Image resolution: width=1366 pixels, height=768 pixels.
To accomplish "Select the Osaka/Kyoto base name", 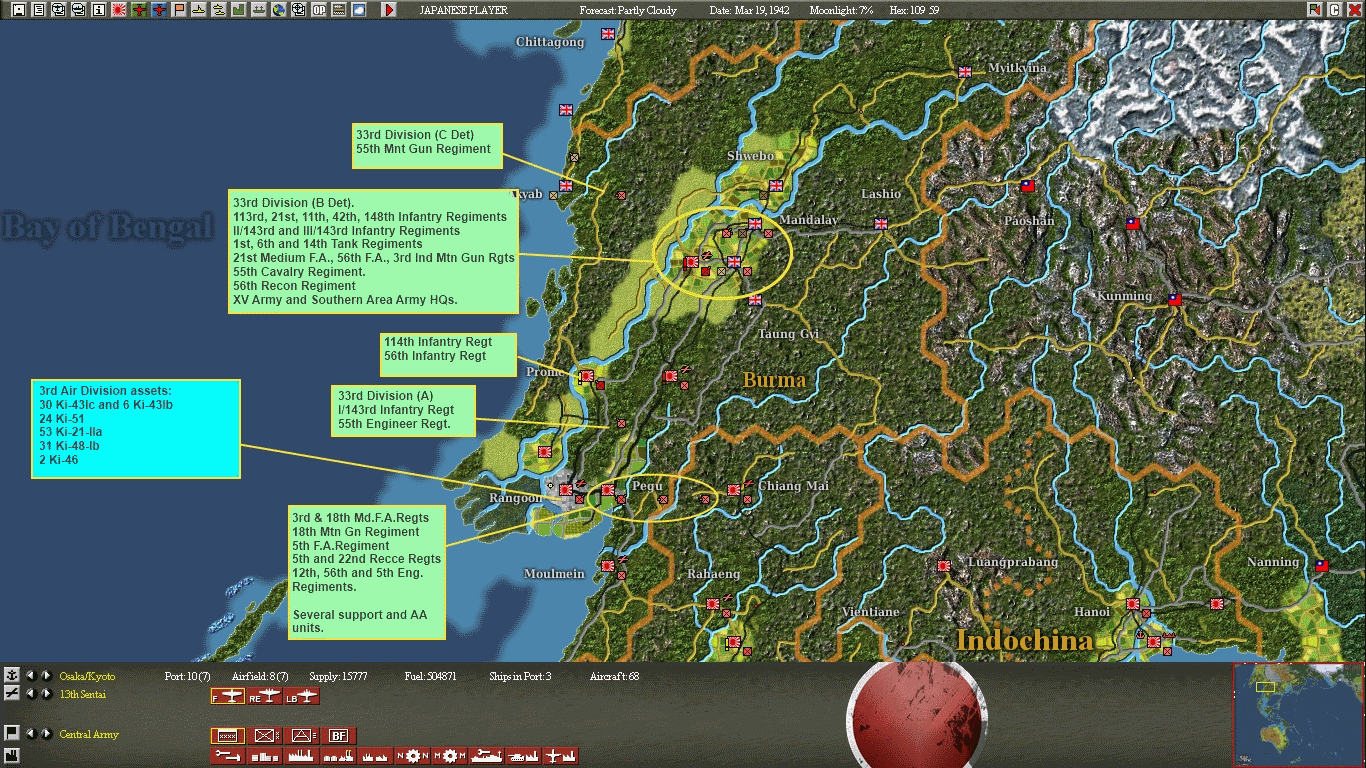I will [x=87, y=677].
